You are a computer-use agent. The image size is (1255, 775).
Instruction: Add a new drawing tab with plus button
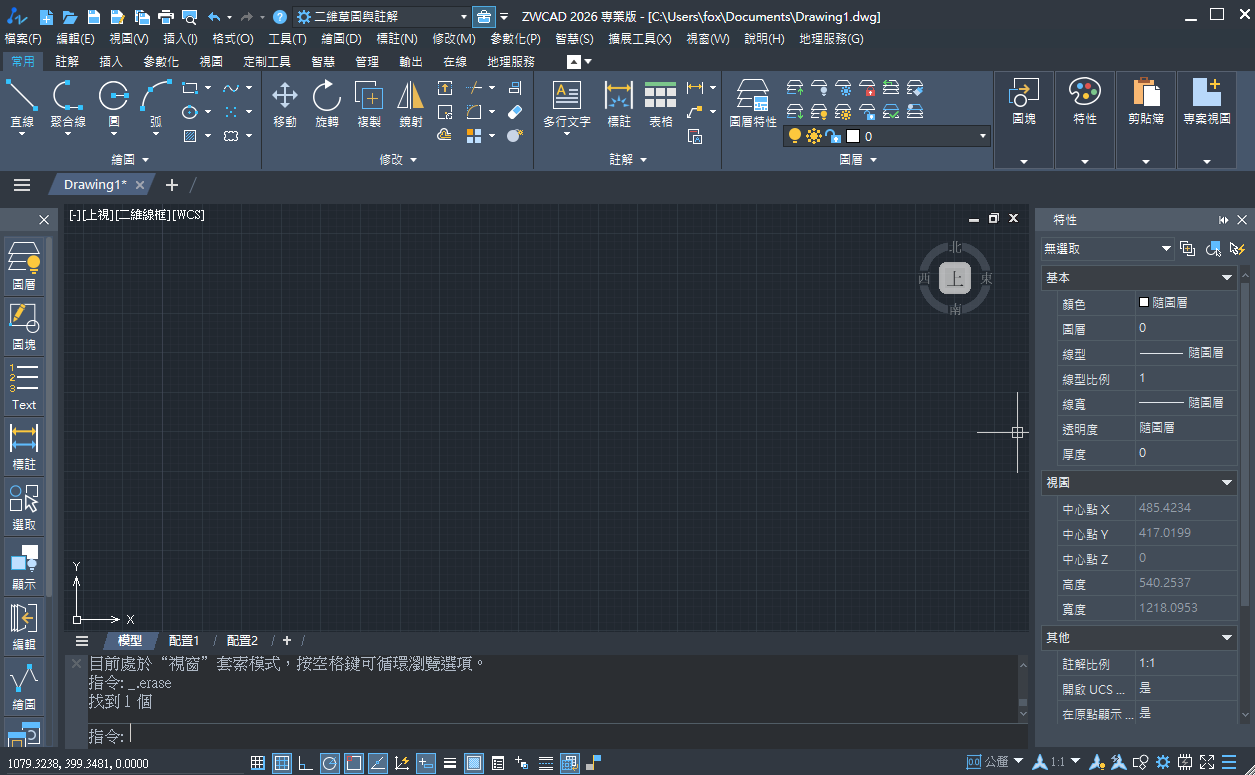click(x=172, y=185)
